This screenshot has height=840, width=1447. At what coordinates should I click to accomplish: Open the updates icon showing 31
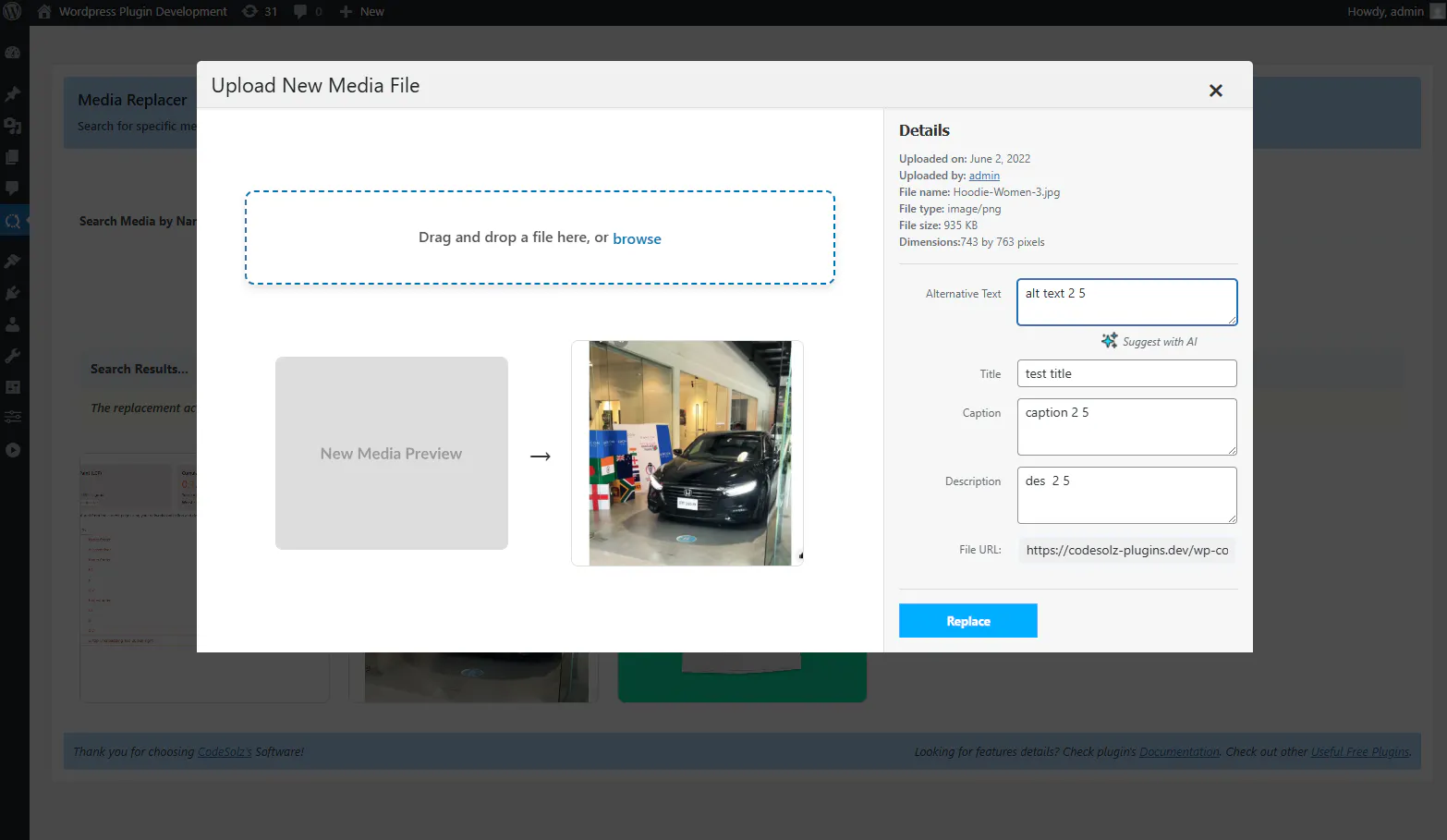click(x=260, y=11)
